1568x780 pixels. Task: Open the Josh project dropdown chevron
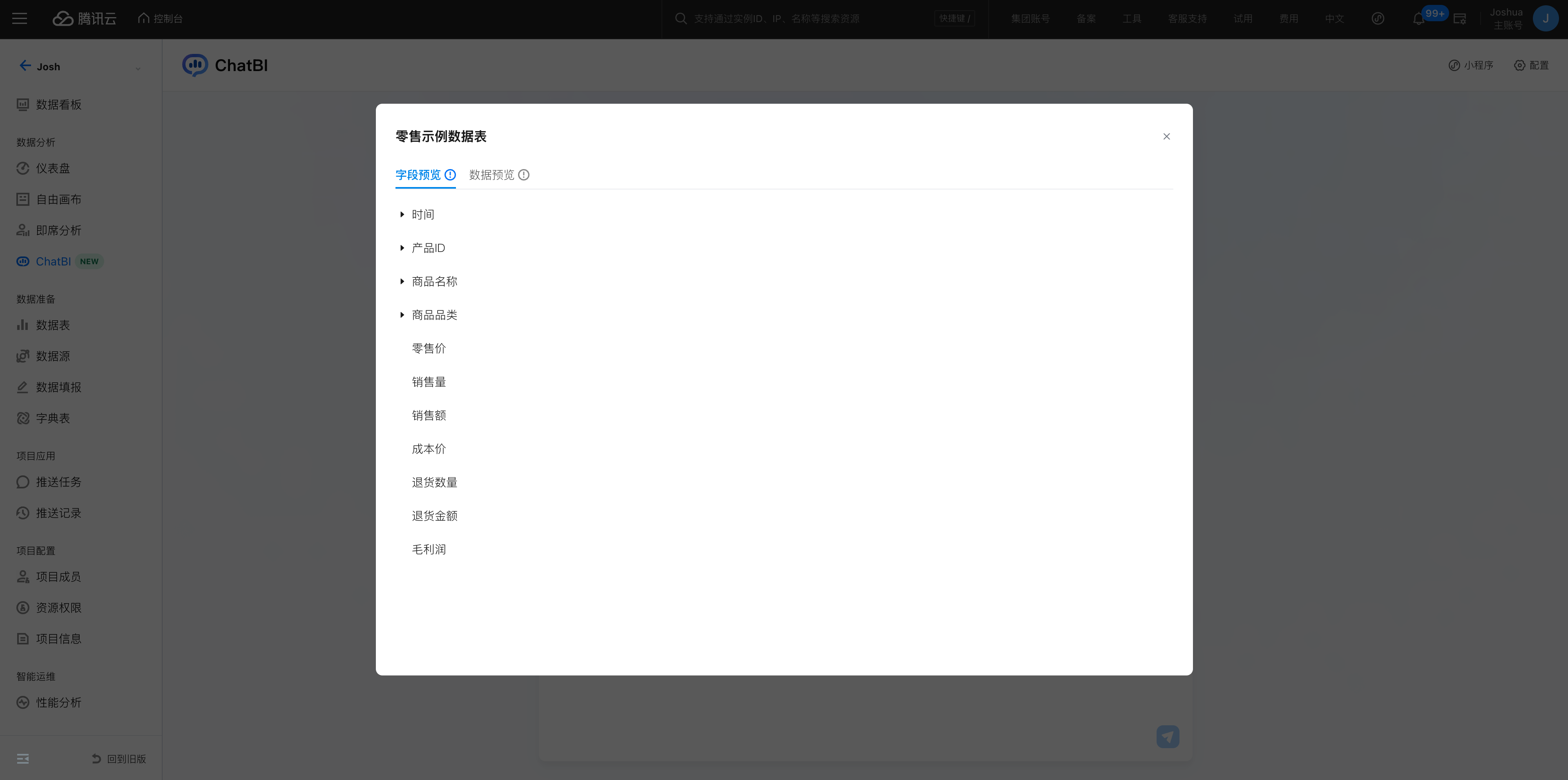[x=138, y=68]
